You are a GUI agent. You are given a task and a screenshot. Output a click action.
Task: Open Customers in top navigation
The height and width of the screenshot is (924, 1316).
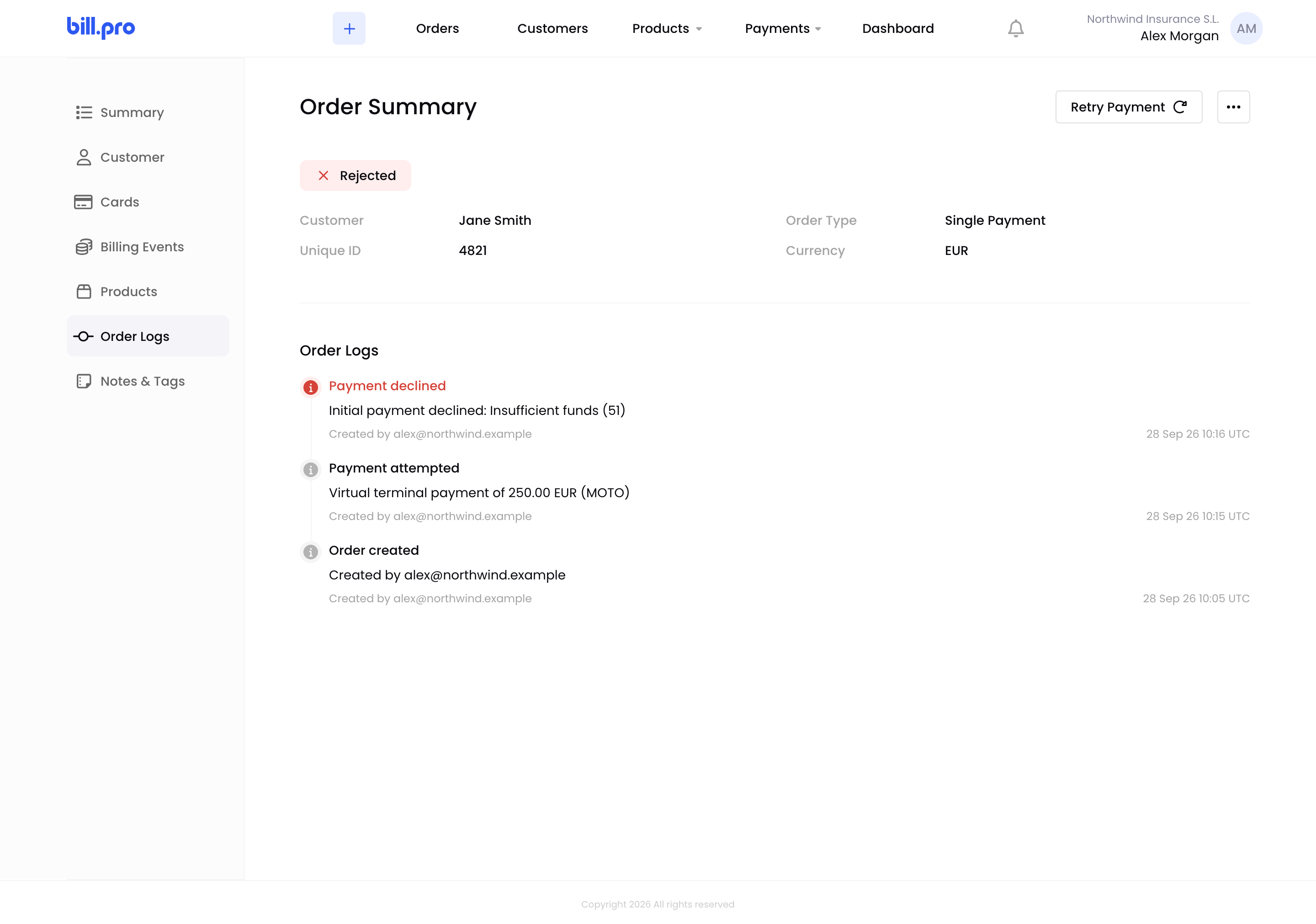[552, 28]
